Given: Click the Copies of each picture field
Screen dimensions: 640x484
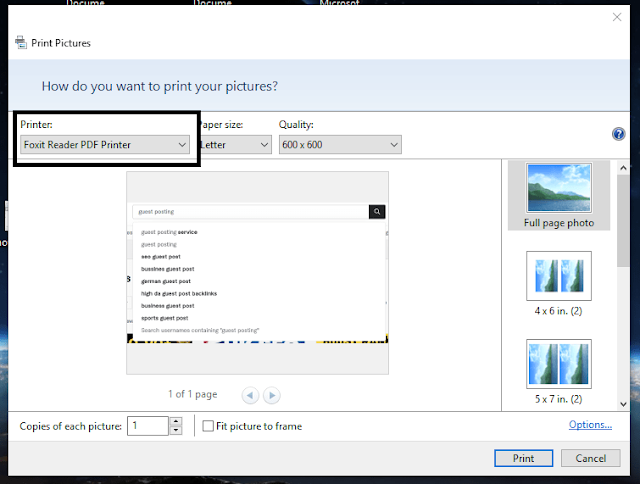Looking at the screenshot, I should click(148, 426).
